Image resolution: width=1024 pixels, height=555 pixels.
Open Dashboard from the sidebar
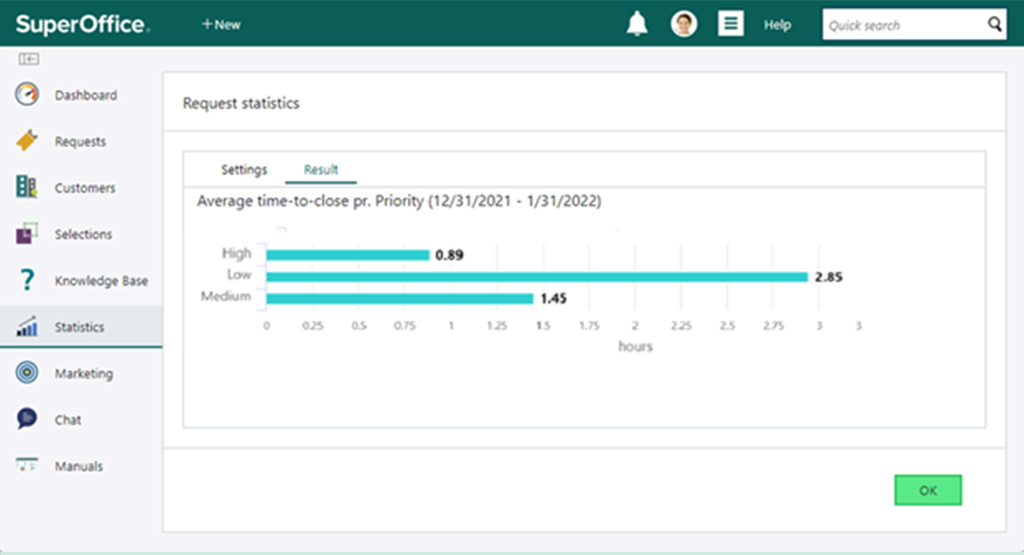point(86,95)
